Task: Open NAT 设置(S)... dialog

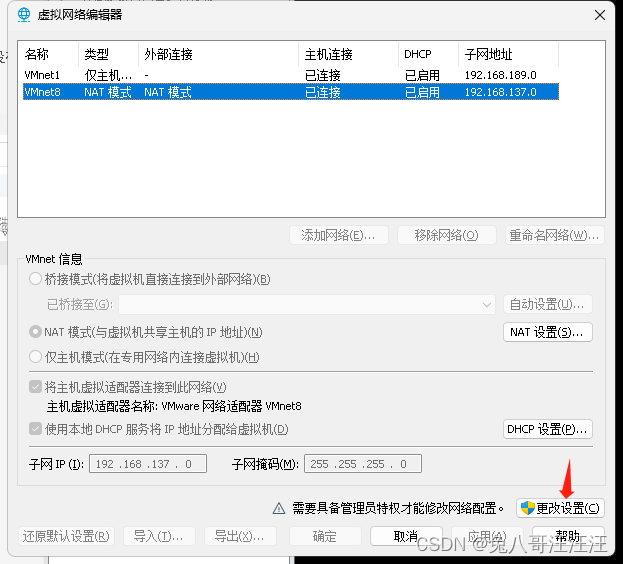Action: pyautogui.click(x=548, y=332)
